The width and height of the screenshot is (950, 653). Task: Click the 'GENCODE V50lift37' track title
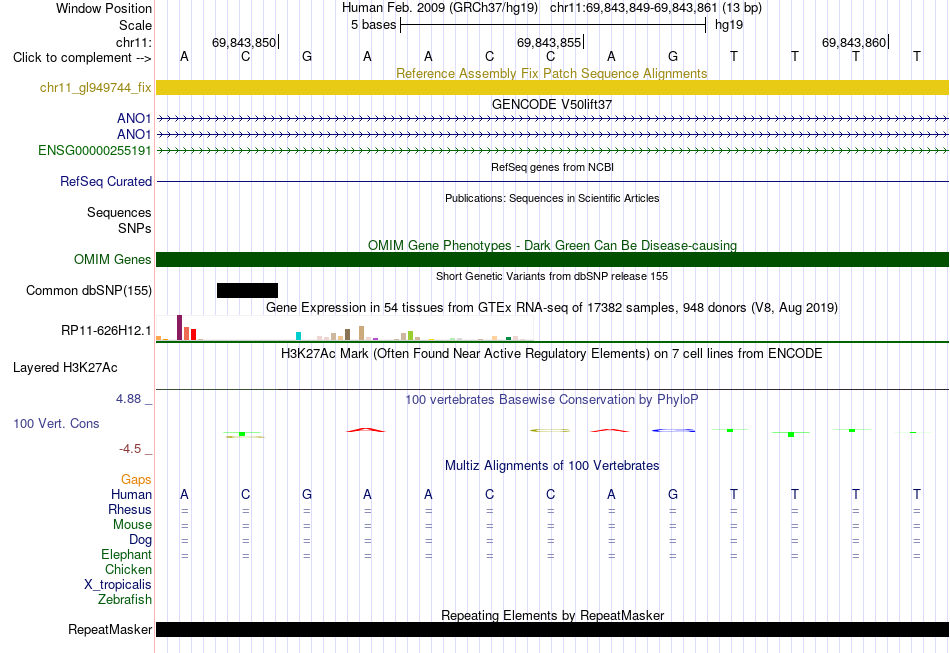click(x=552, y=104)
